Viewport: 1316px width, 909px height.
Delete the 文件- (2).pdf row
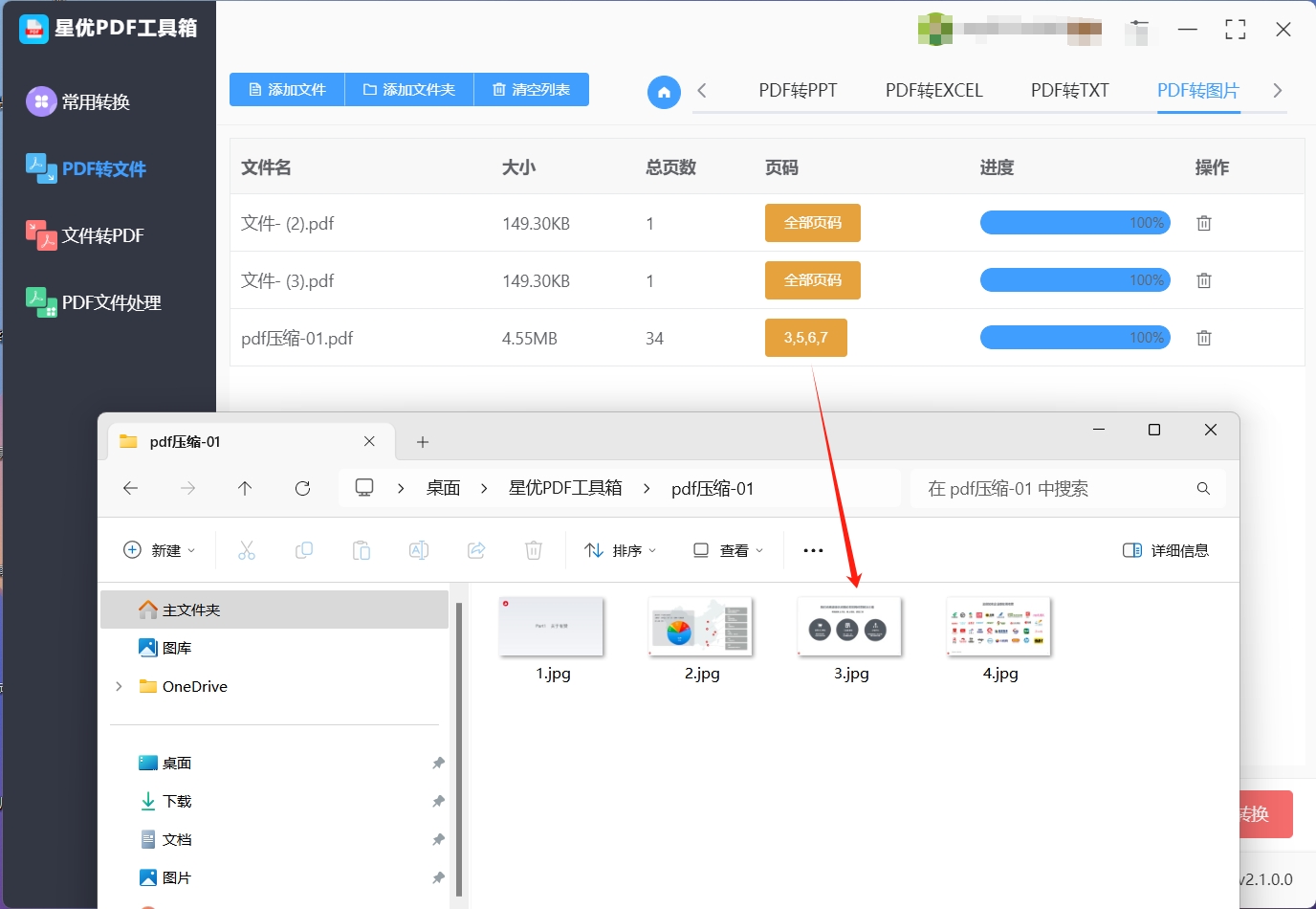point(1204,223)
